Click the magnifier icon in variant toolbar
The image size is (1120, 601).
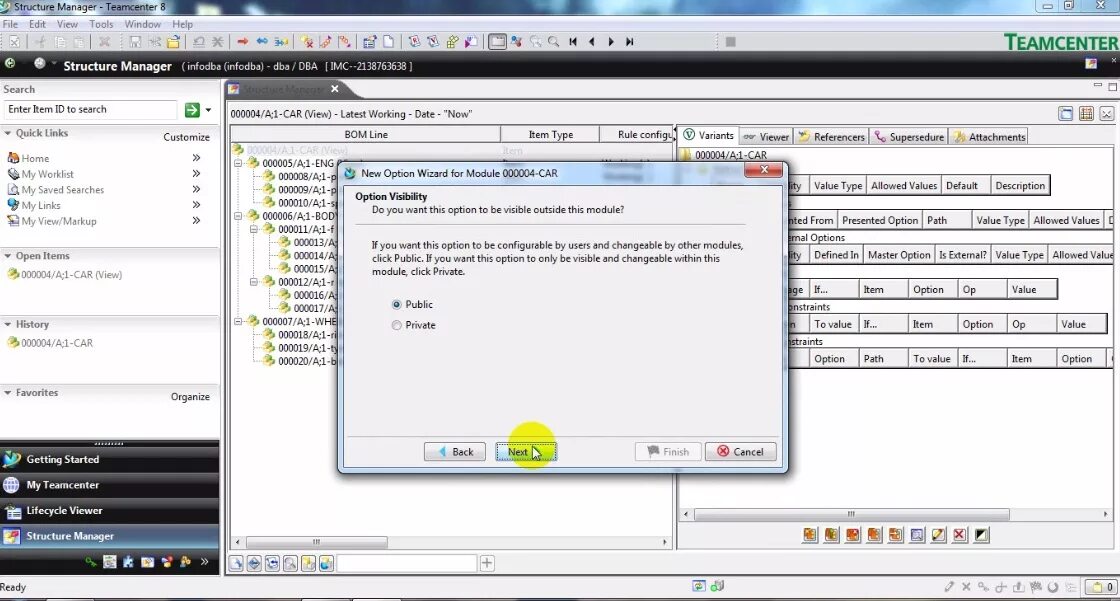[917, 535]
